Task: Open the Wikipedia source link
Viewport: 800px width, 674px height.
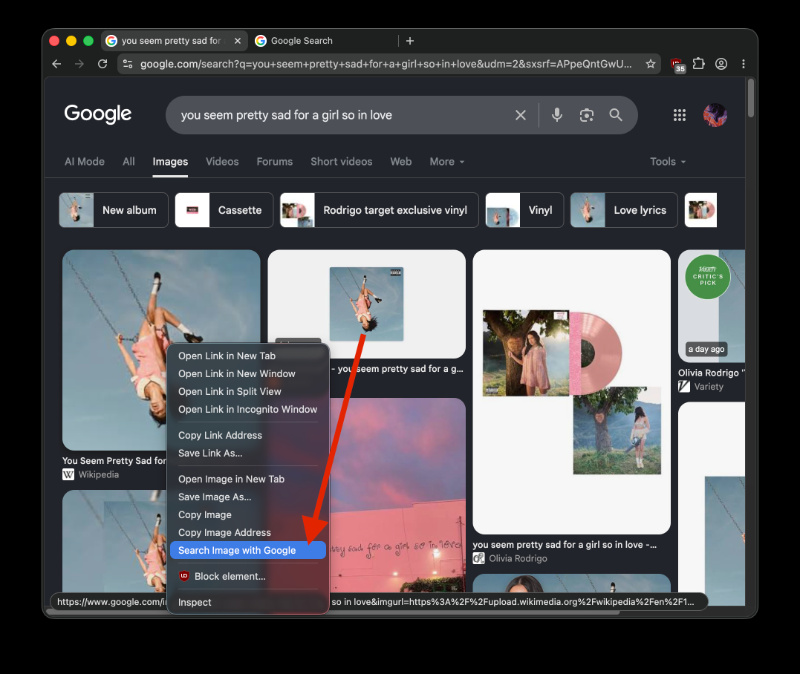Action: pos(91,475)
